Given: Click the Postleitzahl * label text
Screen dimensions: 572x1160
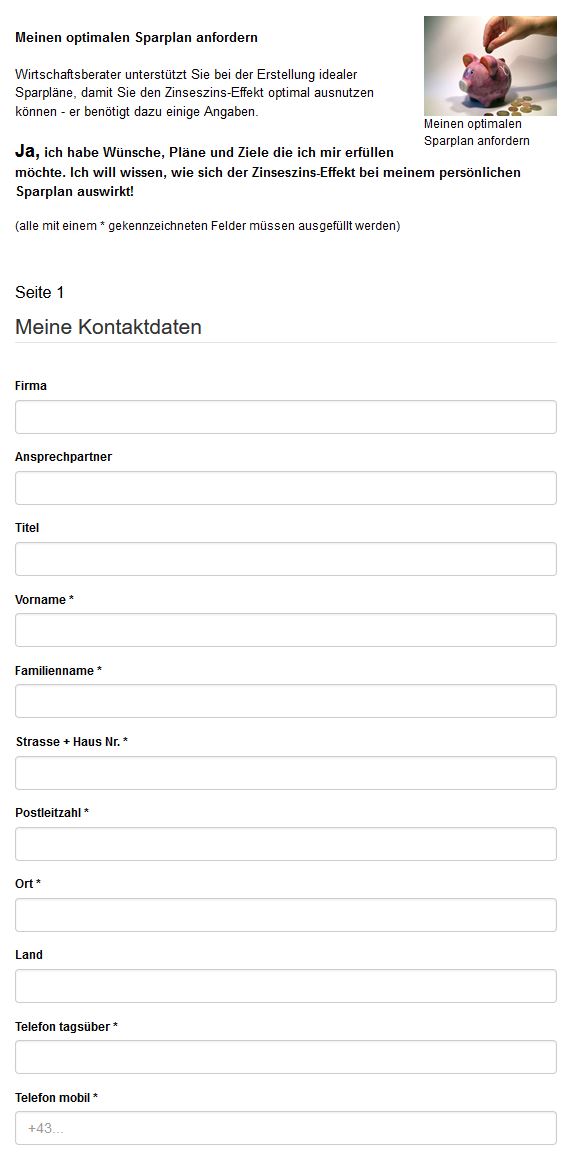Looking at the screenshot, I should coord(52,812).
